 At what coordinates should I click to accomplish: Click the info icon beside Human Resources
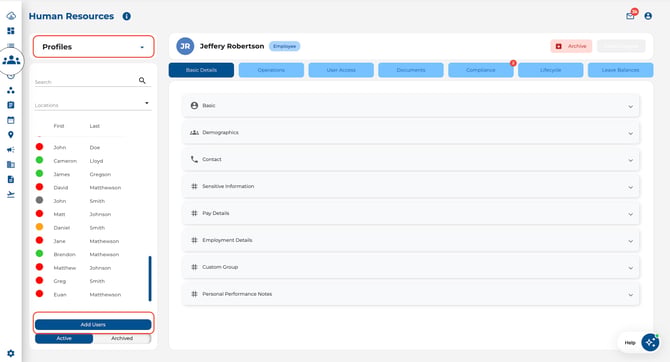point(127,16)
